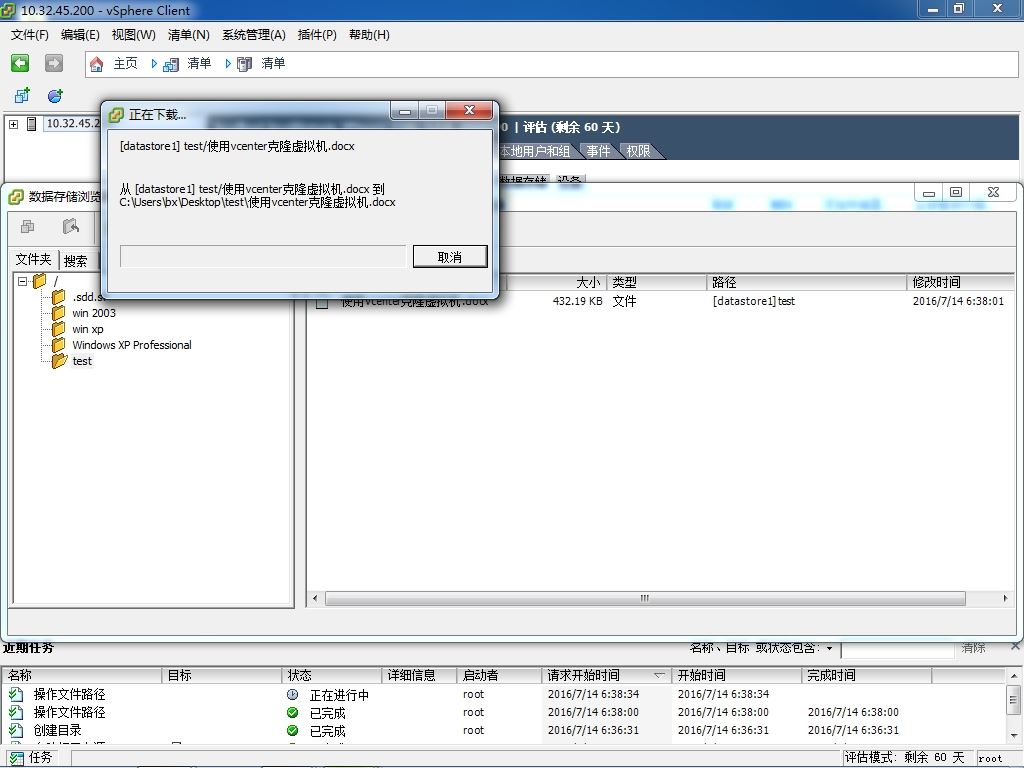Viewport: 1024px width, 768px height.
Task: Open the 插件(P) menu
Action: (x=317, y=35)
